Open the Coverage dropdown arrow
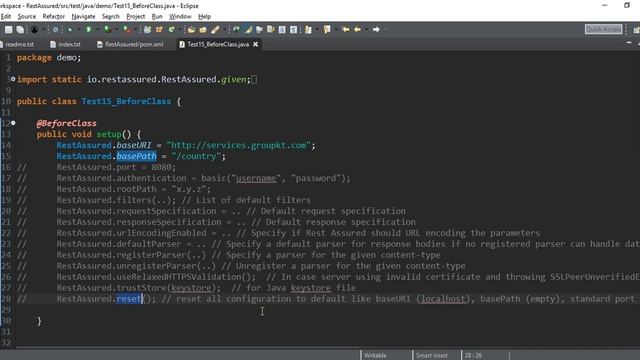This screenshot has height=360, width=640. click(x=116, y=29)
